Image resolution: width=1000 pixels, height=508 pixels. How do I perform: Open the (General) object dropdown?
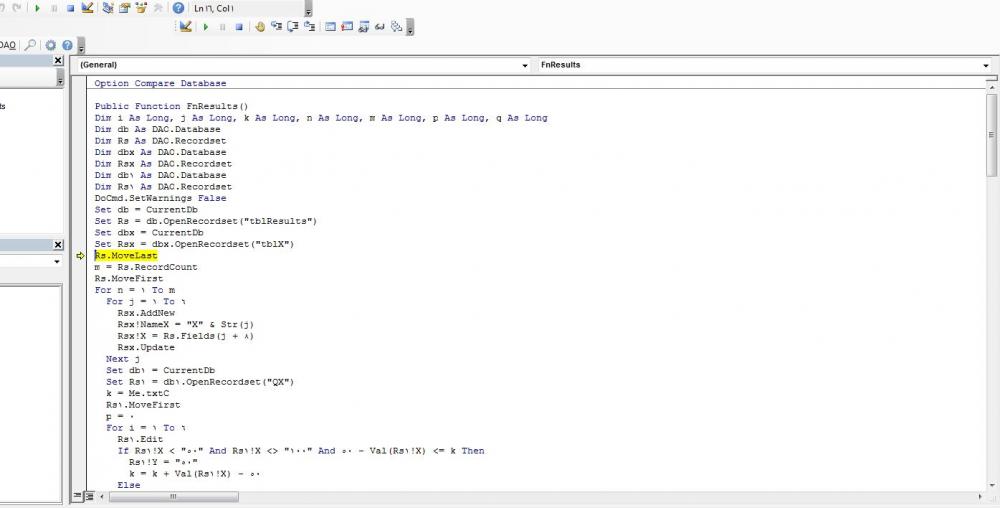[x=526, y=65]
